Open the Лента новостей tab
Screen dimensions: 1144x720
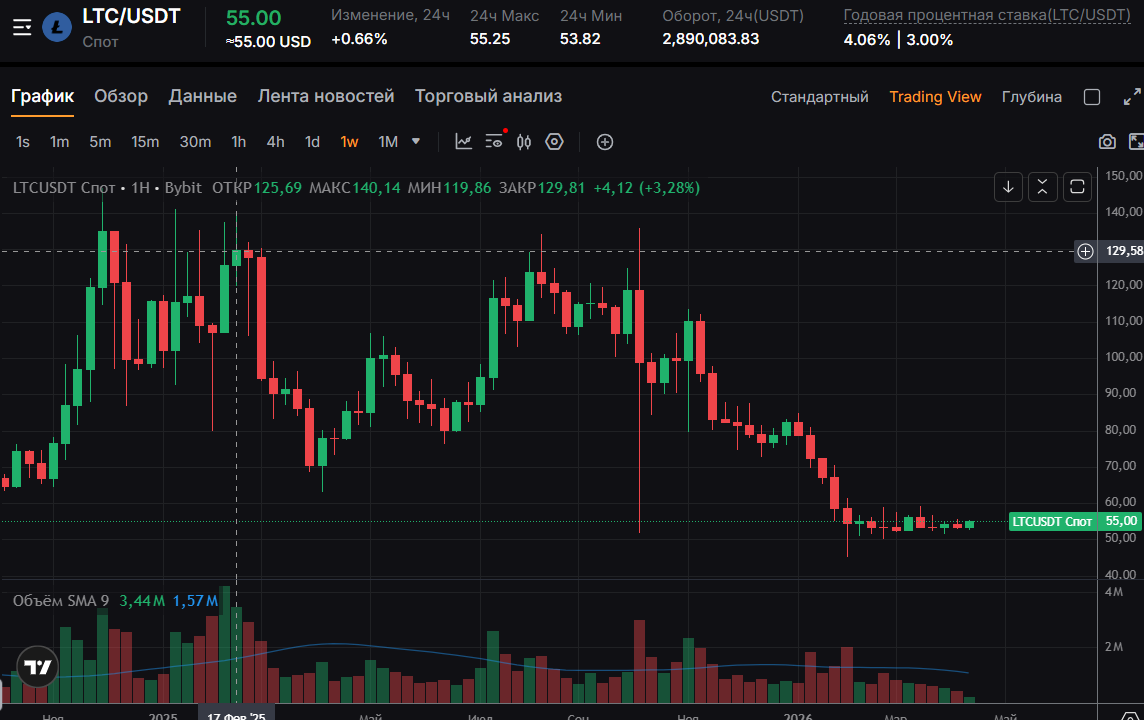click(x=326, y=96)
